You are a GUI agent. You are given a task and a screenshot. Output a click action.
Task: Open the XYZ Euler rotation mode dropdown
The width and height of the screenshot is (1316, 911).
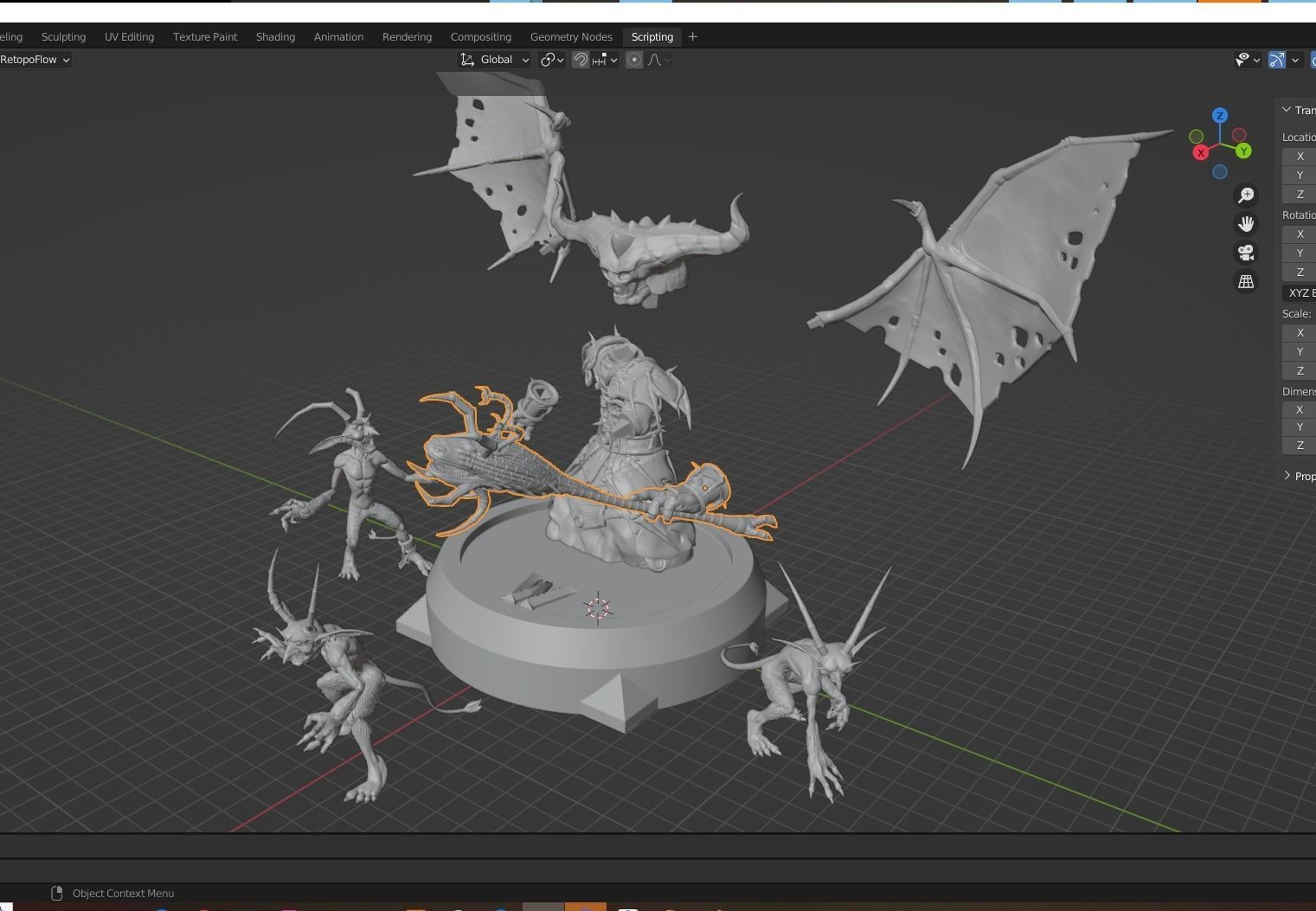pos(1300,293)
